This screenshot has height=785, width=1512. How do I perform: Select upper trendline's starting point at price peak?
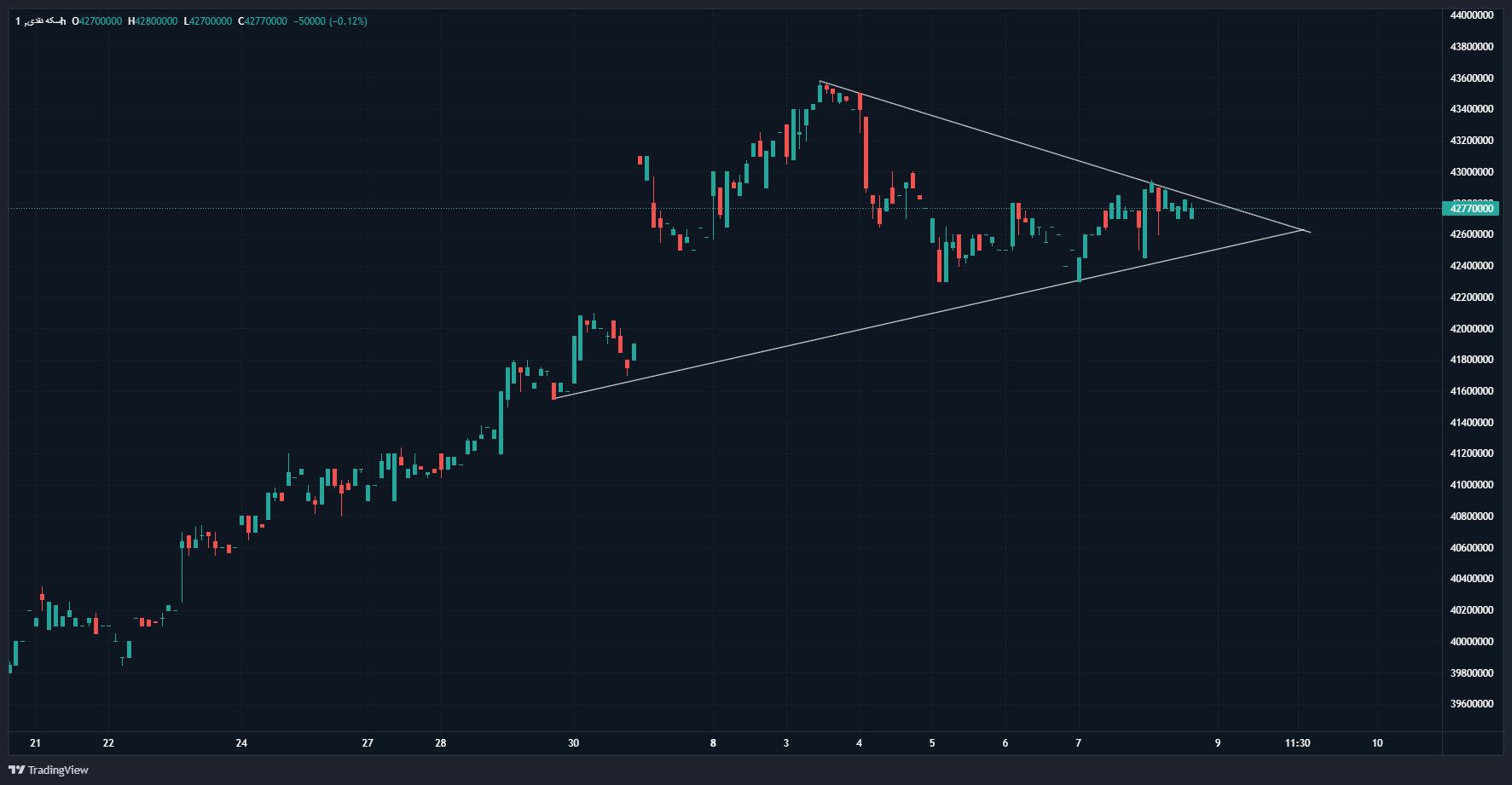[820, 81]
